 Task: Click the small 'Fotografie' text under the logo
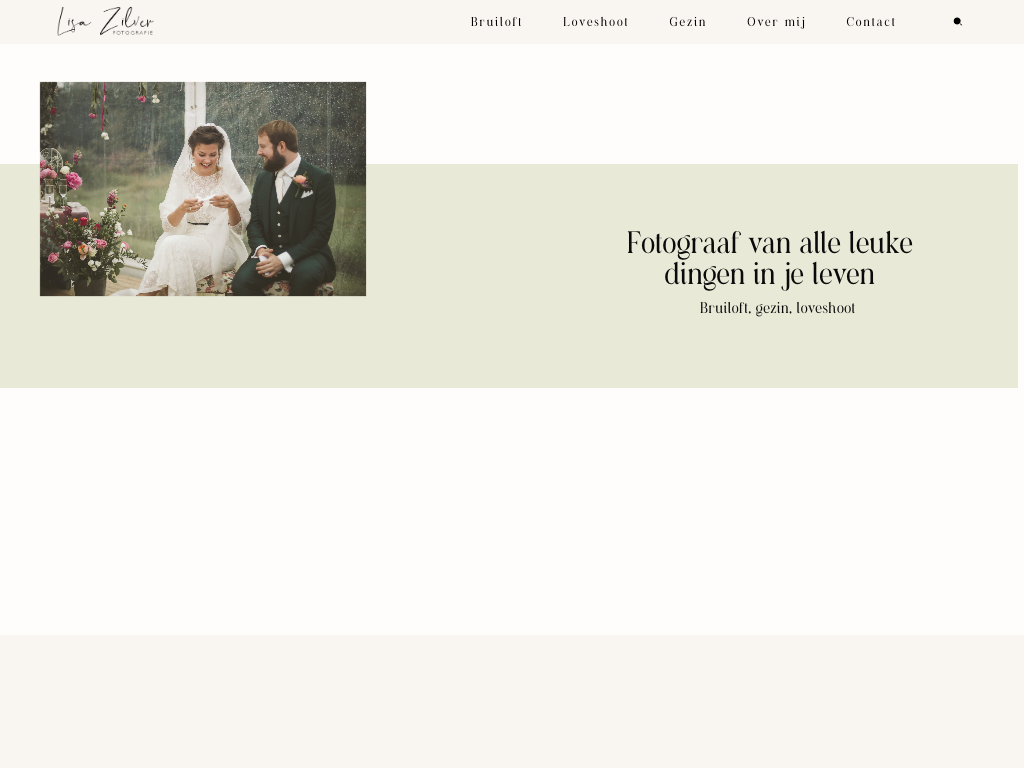133,33
